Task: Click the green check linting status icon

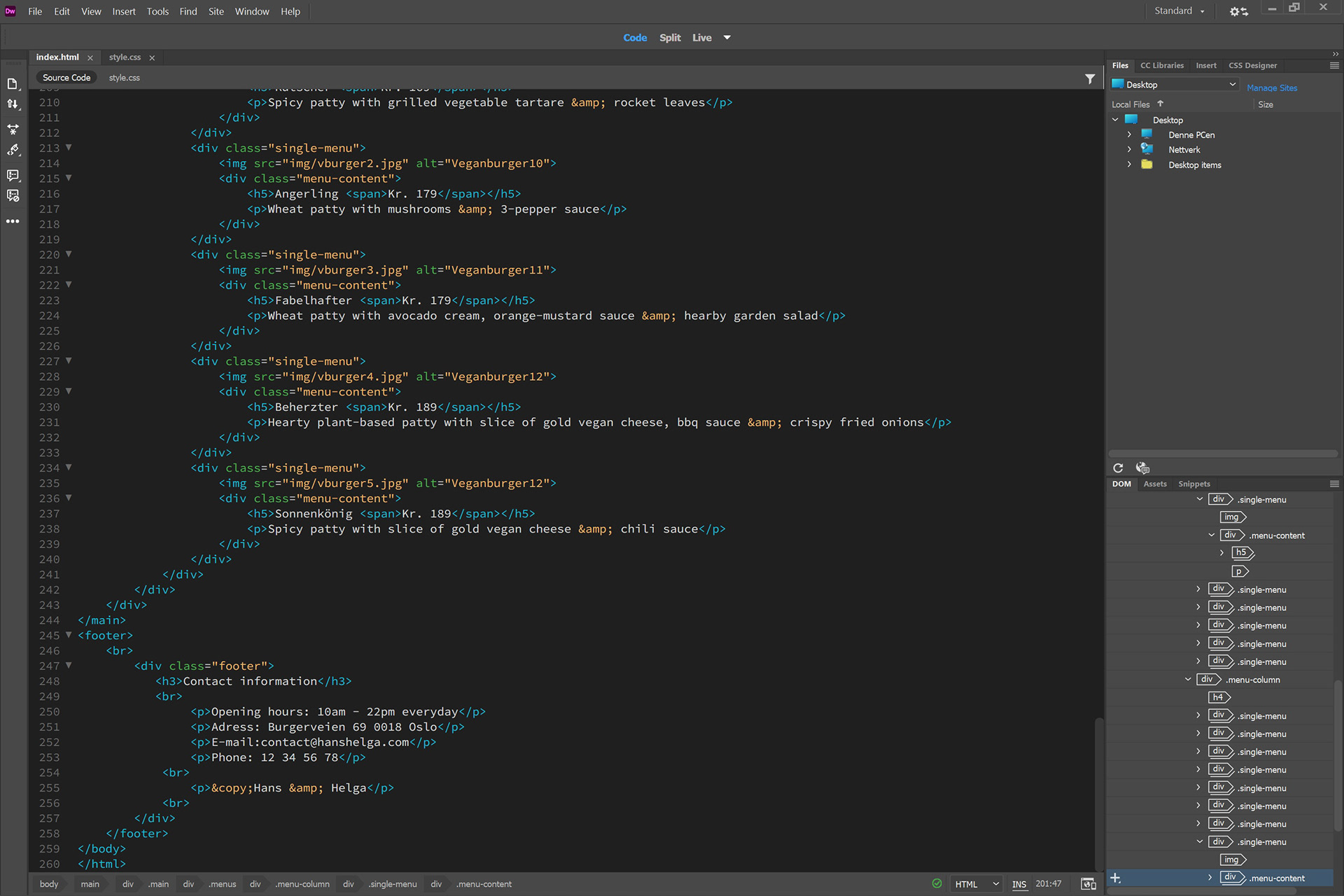Action: [937, 883]
